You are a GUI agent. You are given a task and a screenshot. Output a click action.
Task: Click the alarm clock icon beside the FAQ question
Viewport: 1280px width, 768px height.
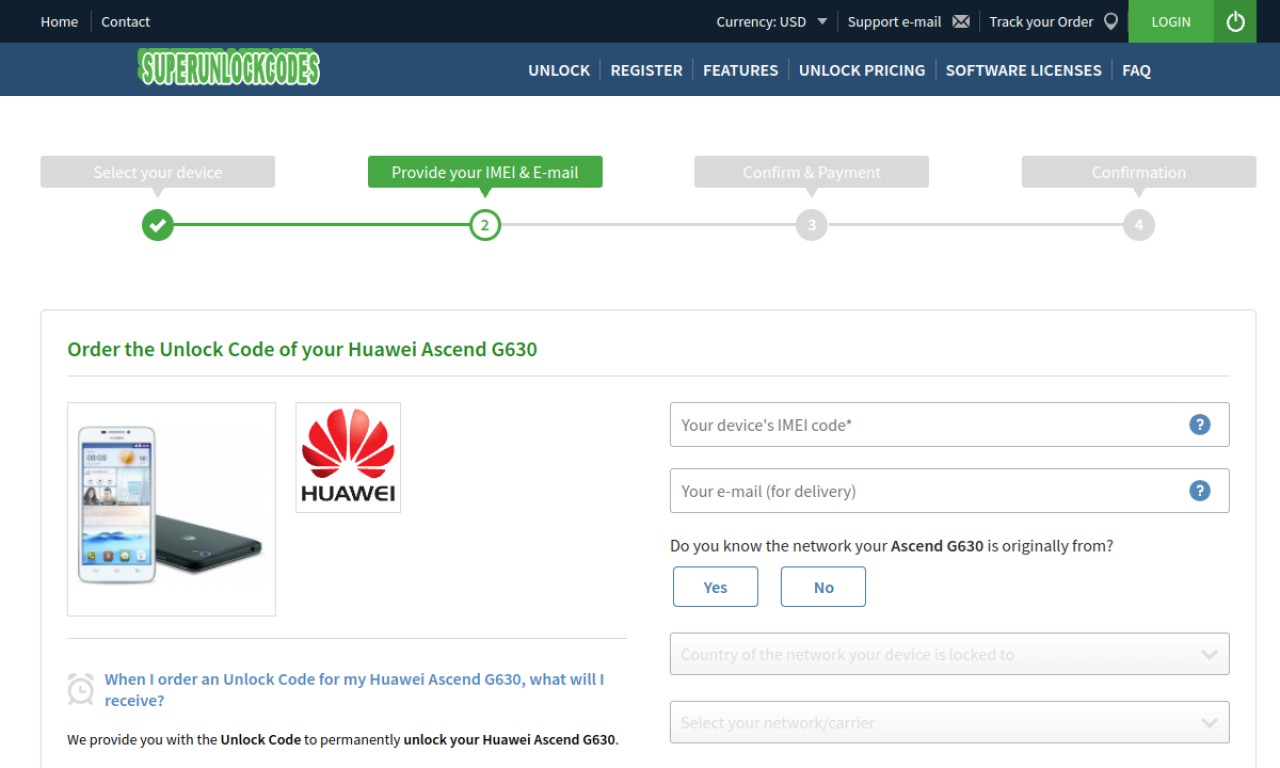(81, 689)
